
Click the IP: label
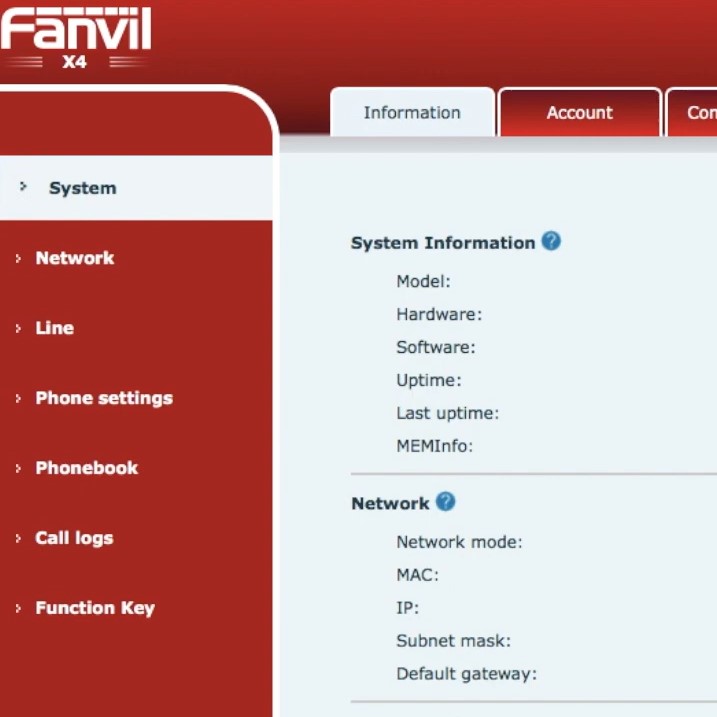coord(407,608)
